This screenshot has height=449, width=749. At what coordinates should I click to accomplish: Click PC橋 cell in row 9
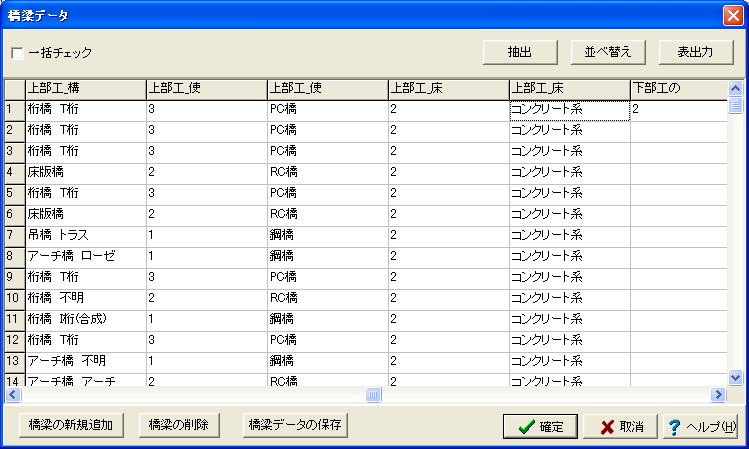coord(328,278)
